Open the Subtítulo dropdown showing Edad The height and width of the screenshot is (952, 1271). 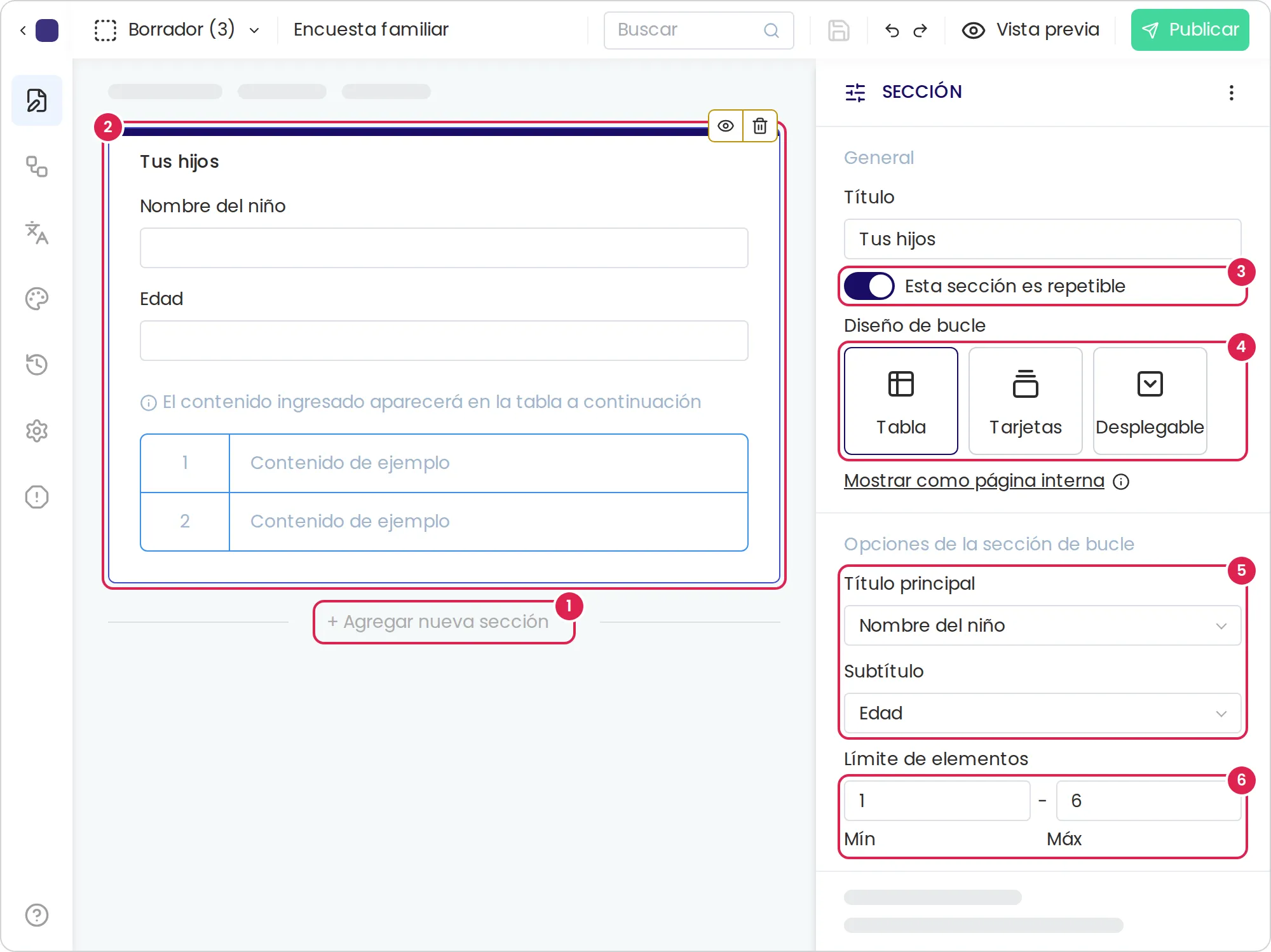coord(1042,713)
